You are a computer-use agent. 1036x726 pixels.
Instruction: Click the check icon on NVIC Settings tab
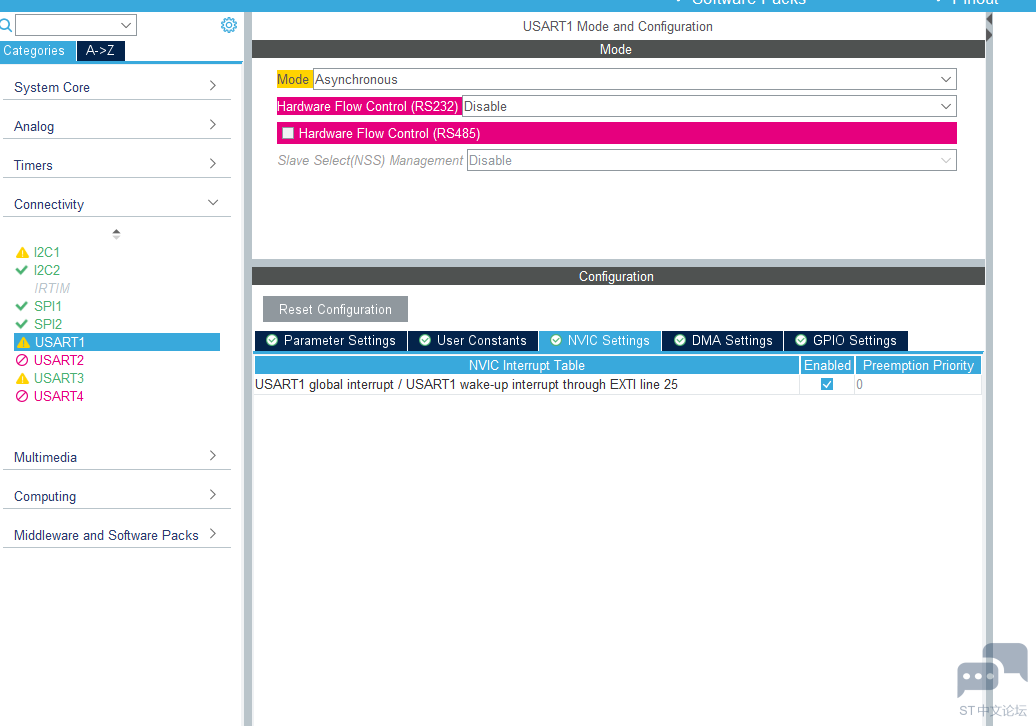pyautogui.click(x=556, y=340)
